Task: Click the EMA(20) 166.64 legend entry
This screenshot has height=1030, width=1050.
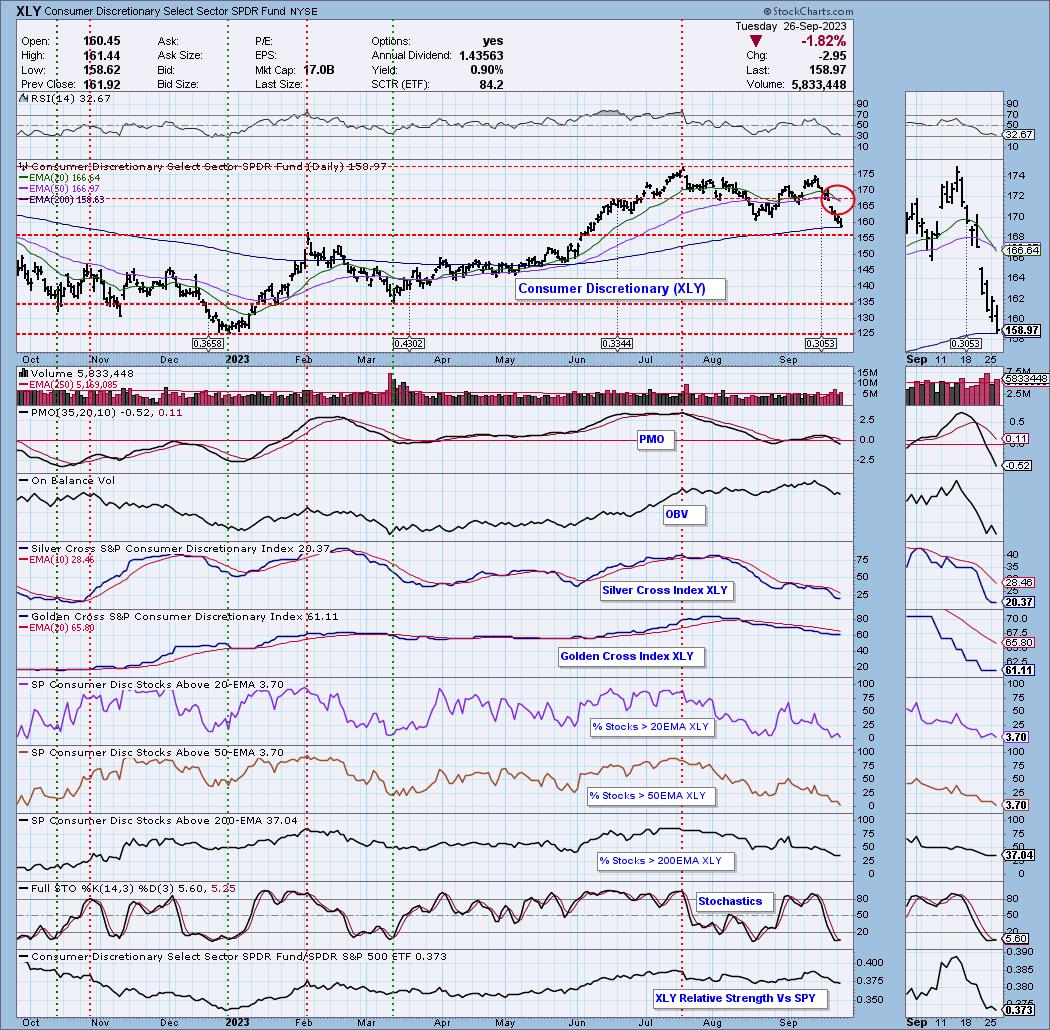Action: (x=59, y=177)
